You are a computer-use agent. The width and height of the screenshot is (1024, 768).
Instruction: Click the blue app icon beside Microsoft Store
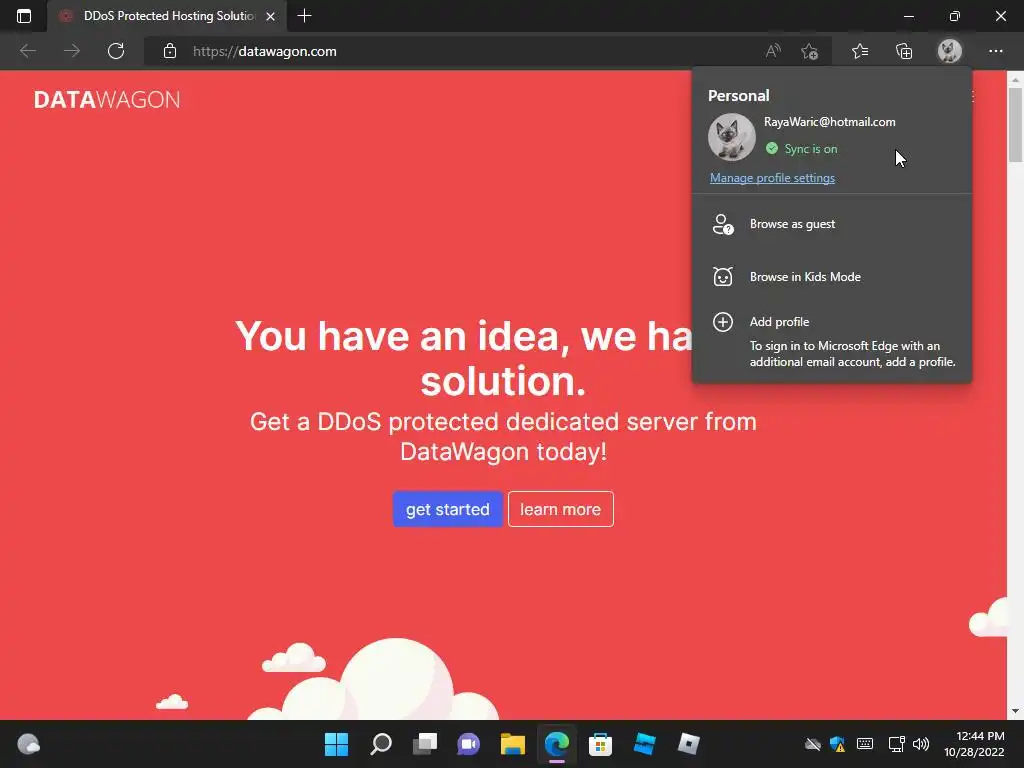645,744
